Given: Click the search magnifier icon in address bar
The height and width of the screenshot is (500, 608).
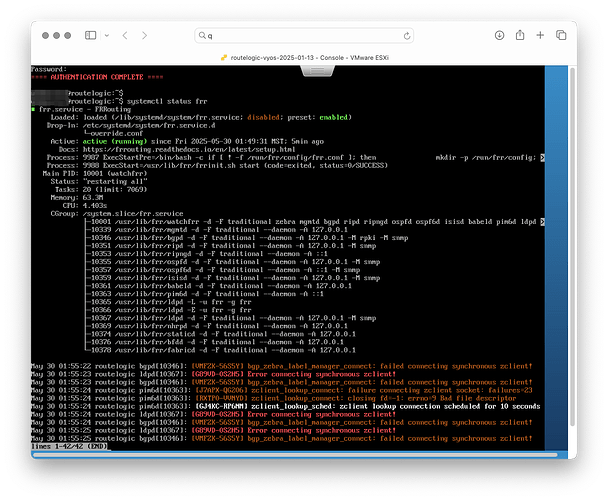Looking at the screenshot, I should (202, 35).
